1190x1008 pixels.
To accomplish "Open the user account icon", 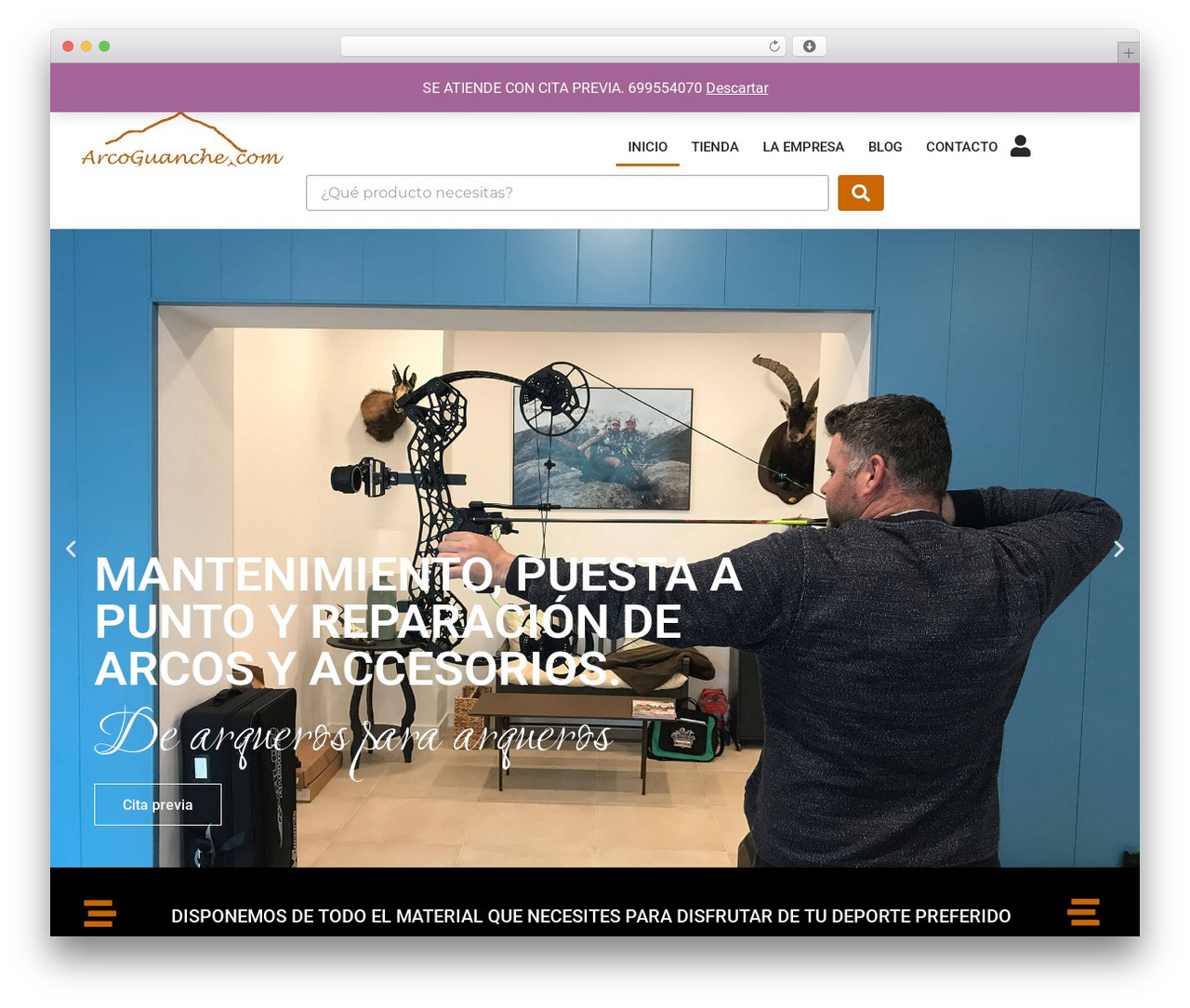I will pos(1020,146).
